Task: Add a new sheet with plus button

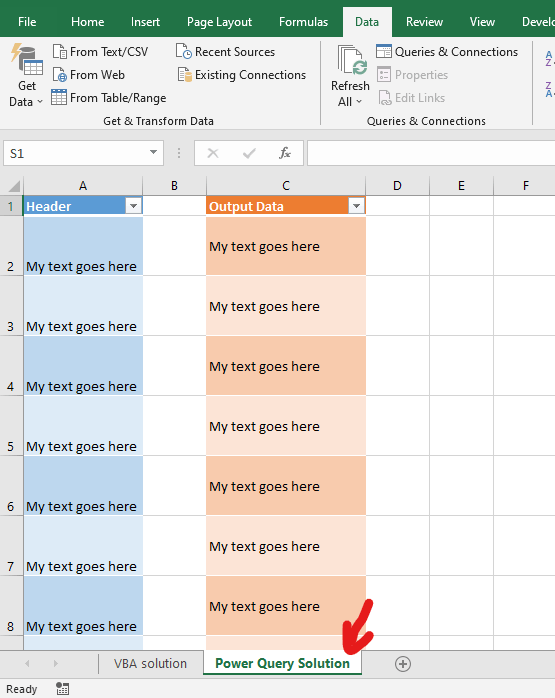Action: (x=403, y=664)
